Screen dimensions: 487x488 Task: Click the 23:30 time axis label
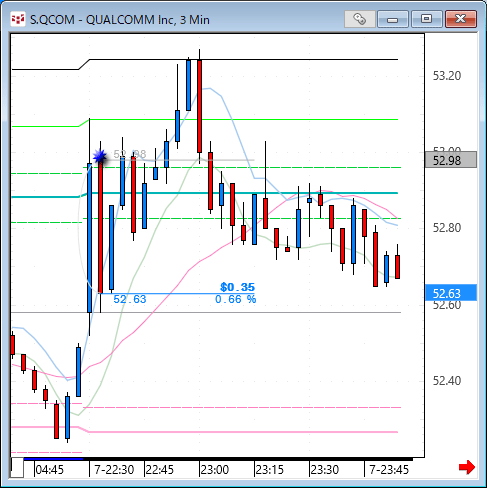coord(325,470)
